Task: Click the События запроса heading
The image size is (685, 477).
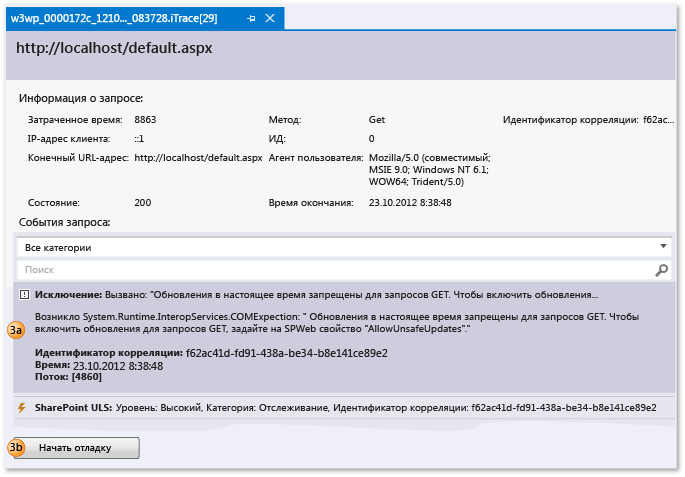Action: tap(64, 222)
